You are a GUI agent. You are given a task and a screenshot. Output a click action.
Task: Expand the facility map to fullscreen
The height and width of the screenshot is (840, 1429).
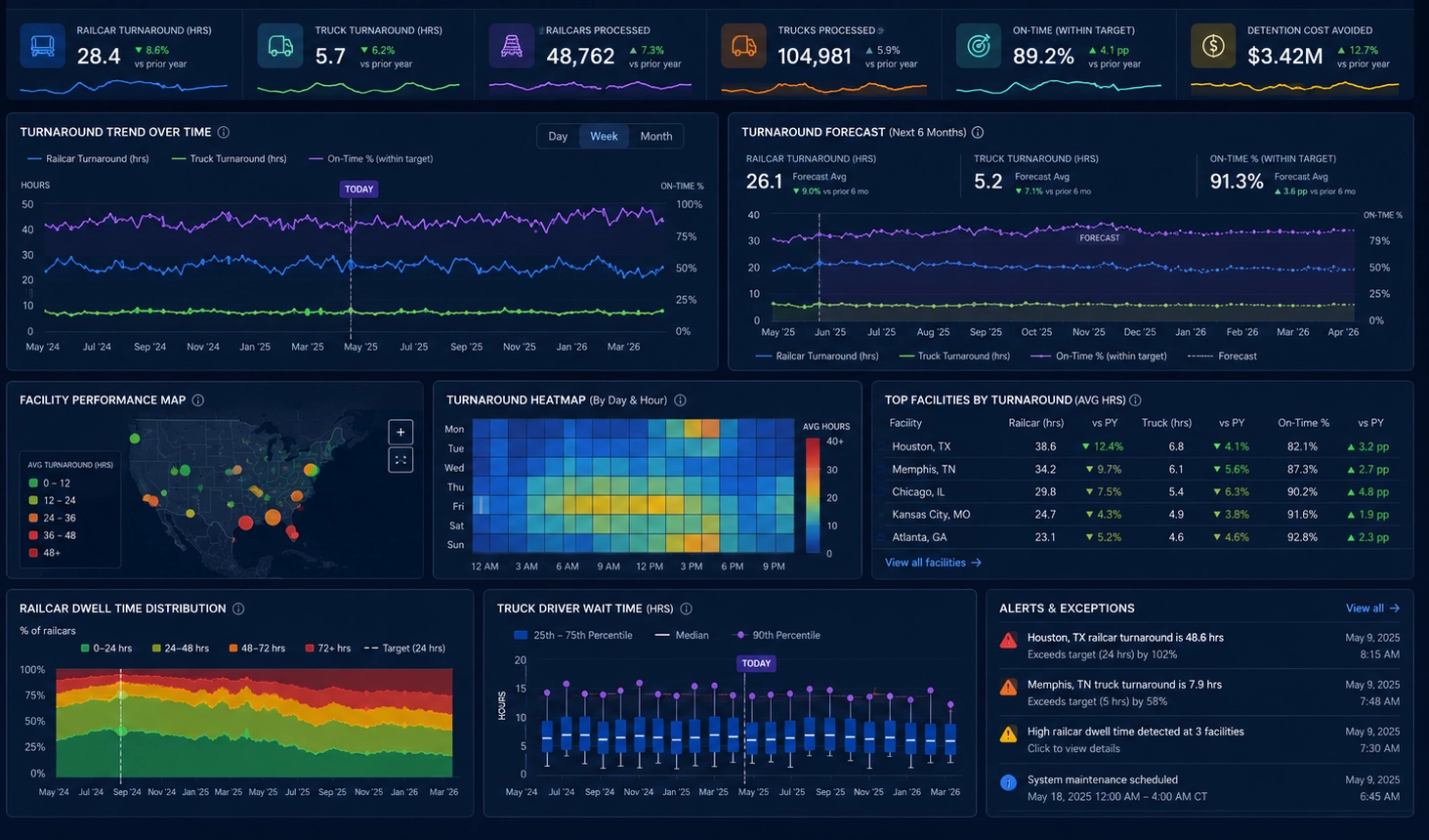click(400, 460)
